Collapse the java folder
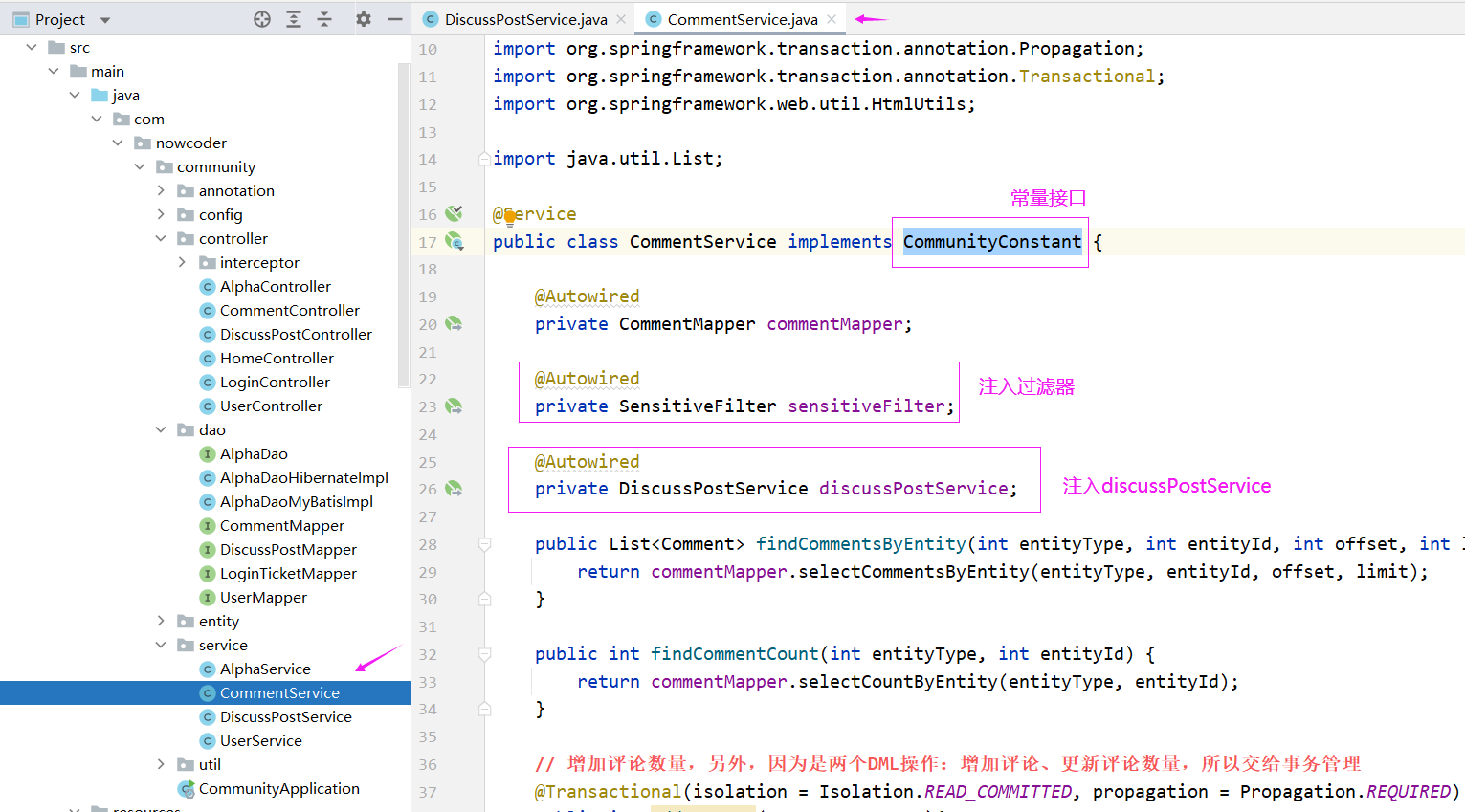The image size is (1465, 812). [75, 95]
